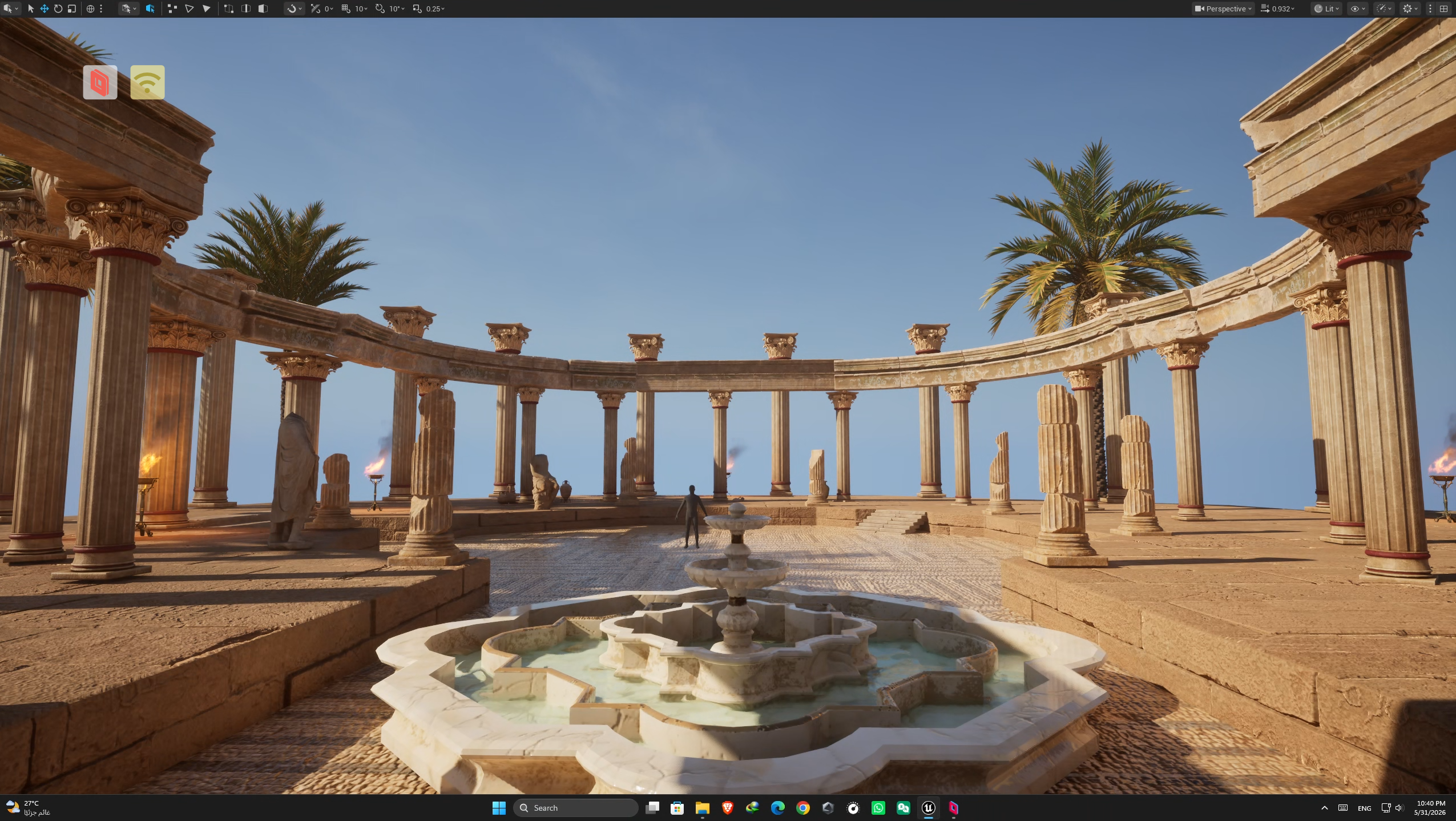Open Task View from the taskbar
1456x821 pixels.
652,807
